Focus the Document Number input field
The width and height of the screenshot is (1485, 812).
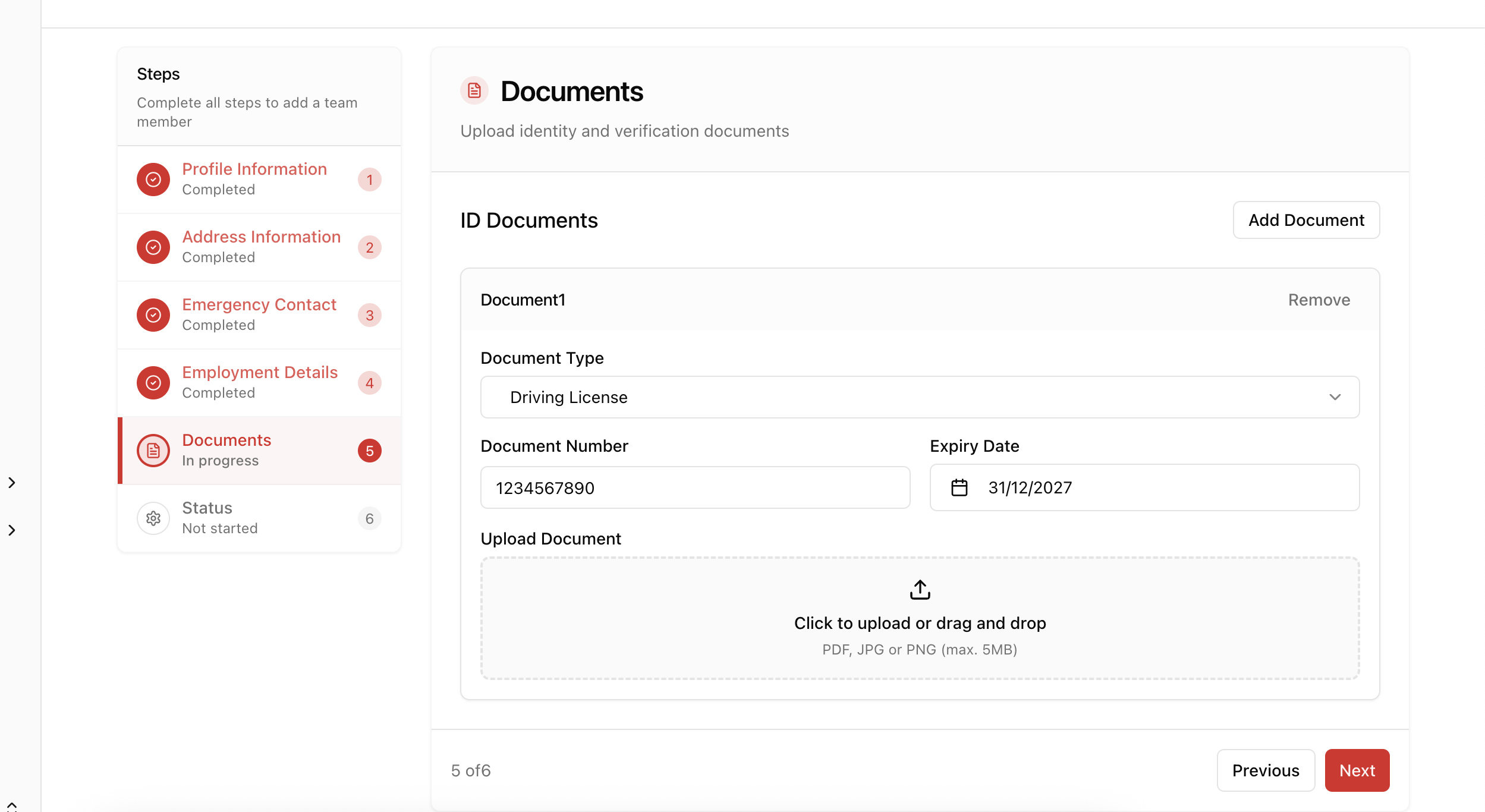[x=695, y=488]
